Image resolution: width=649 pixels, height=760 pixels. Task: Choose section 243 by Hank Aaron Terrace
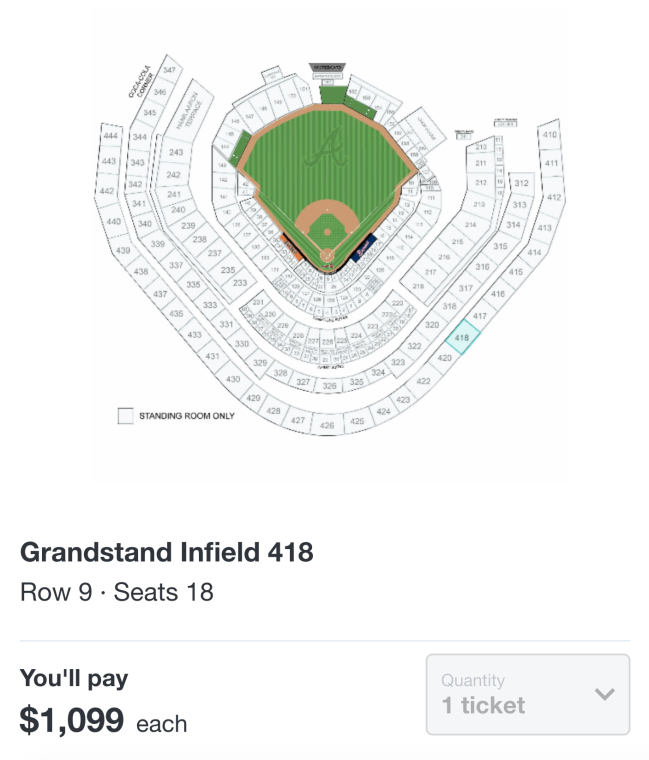click(x=176, y=152)
